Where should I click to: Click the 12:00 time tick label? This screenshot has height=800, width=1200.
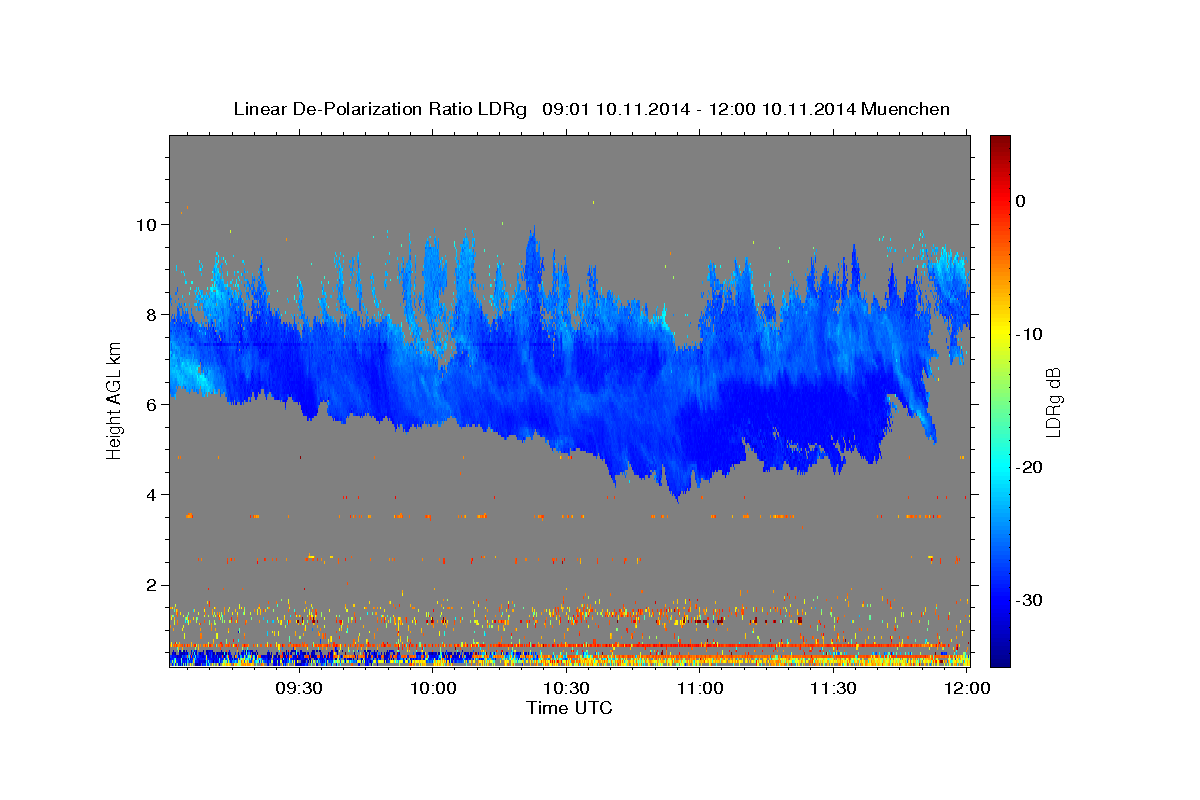[967, 689]
